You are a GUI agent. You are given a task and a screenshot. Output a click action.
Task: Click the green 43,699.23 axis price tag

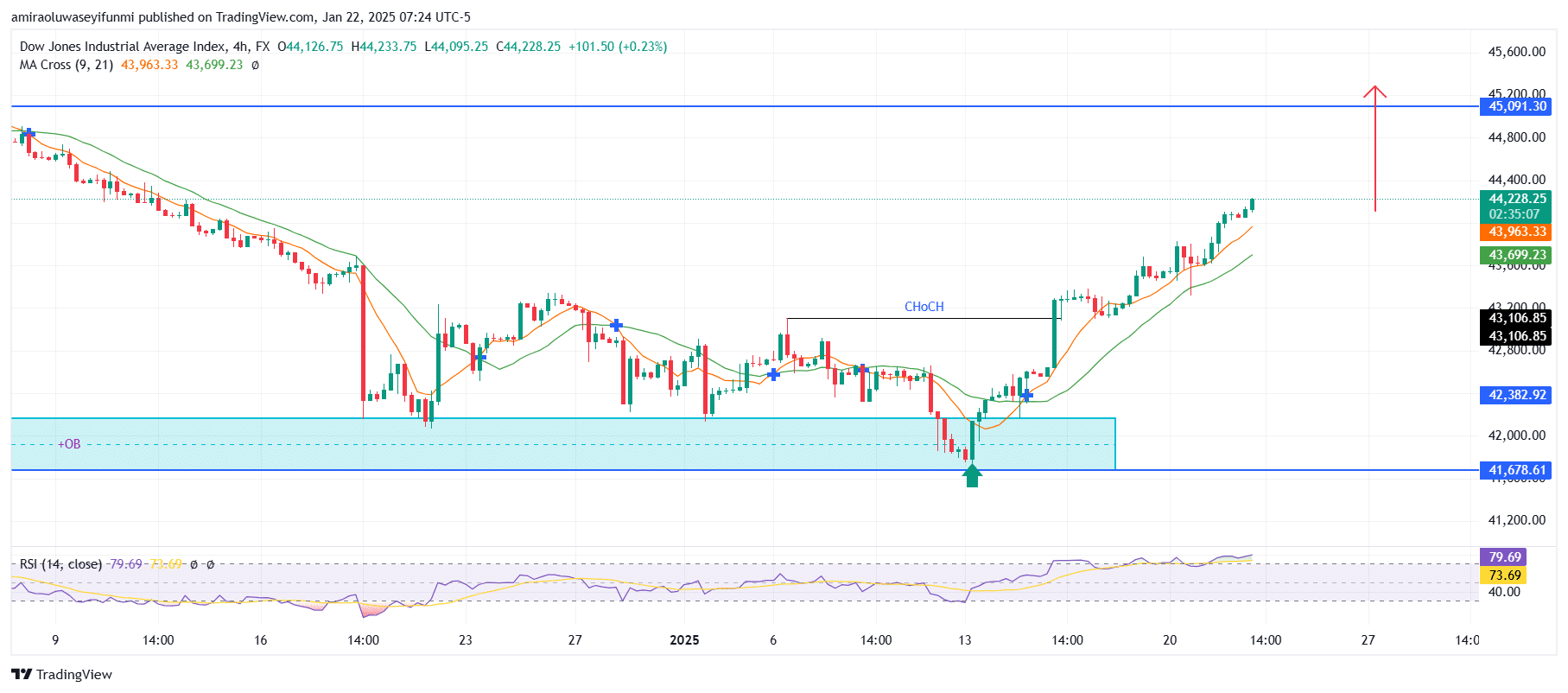click(x=1518, y=255)
